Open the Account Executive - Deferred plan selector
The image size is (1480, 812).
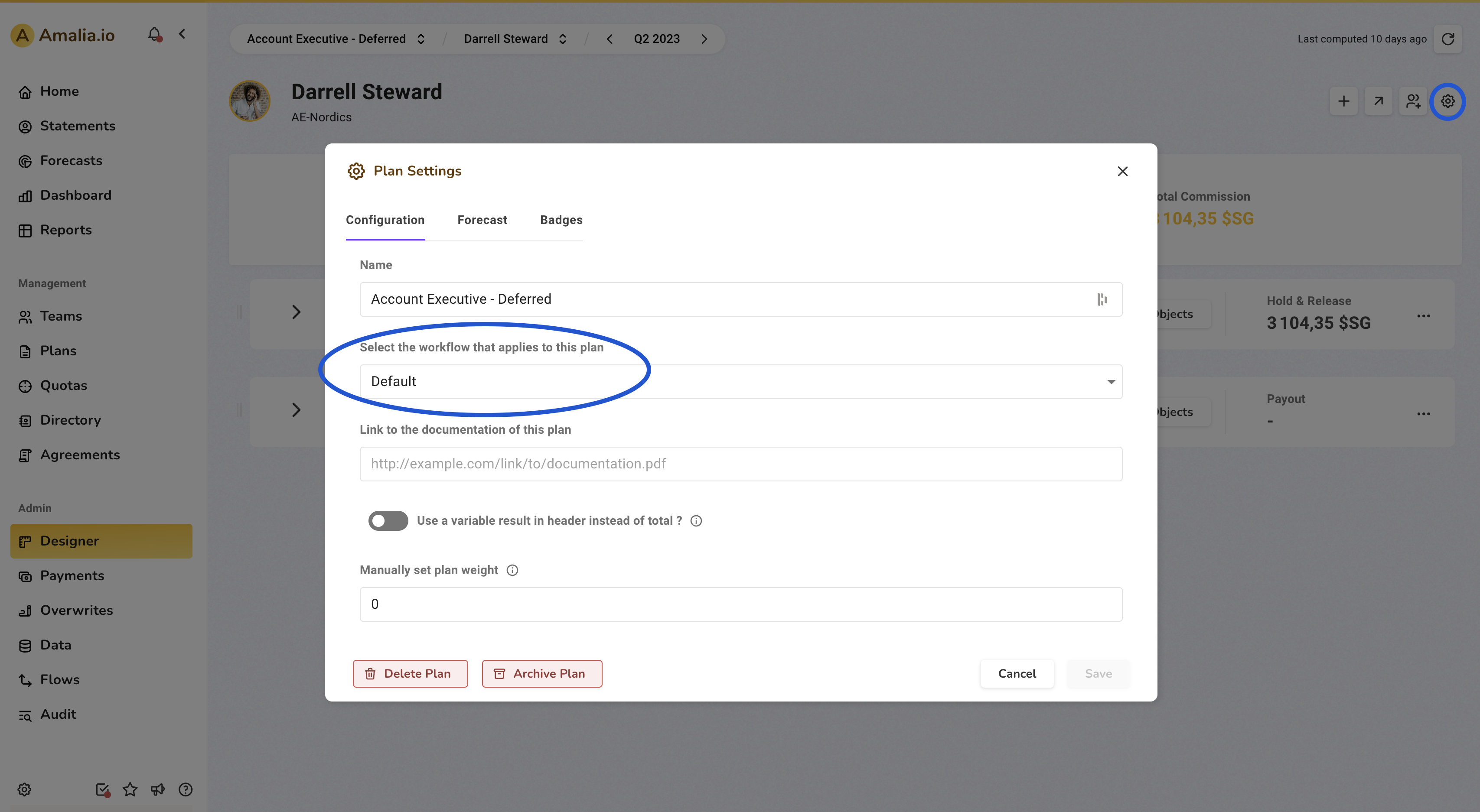(336, 39)
